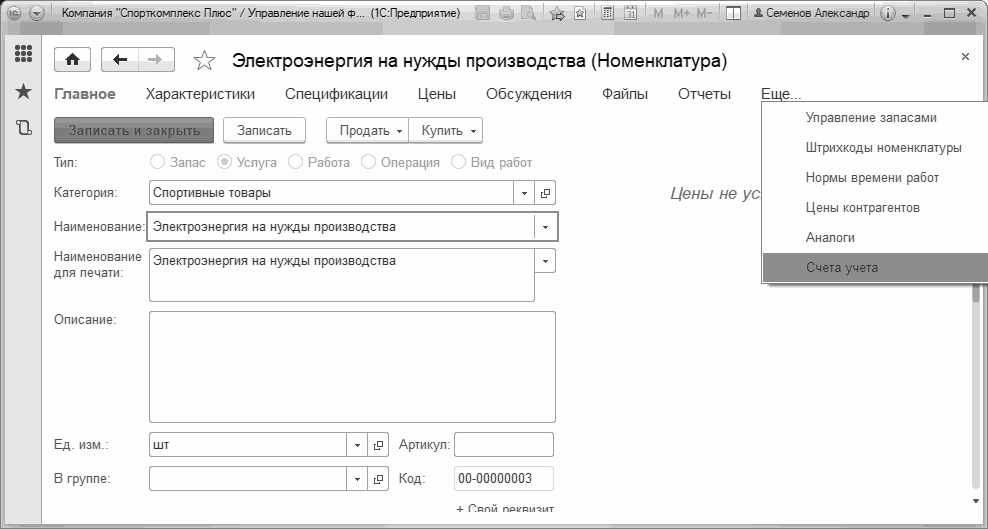The width and height of the screenshot is (988, 529).
Task: Open the Продать dropdown button
Action: point(367,130)
